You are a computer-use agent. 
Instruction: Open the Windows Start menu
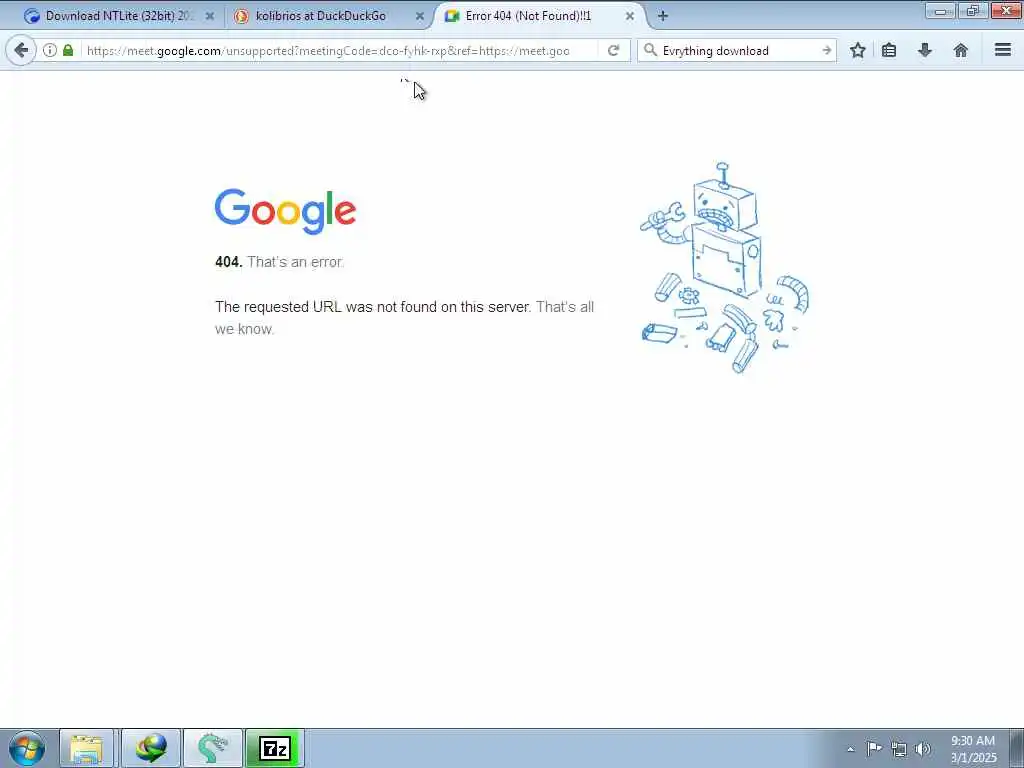coord(27,748)
